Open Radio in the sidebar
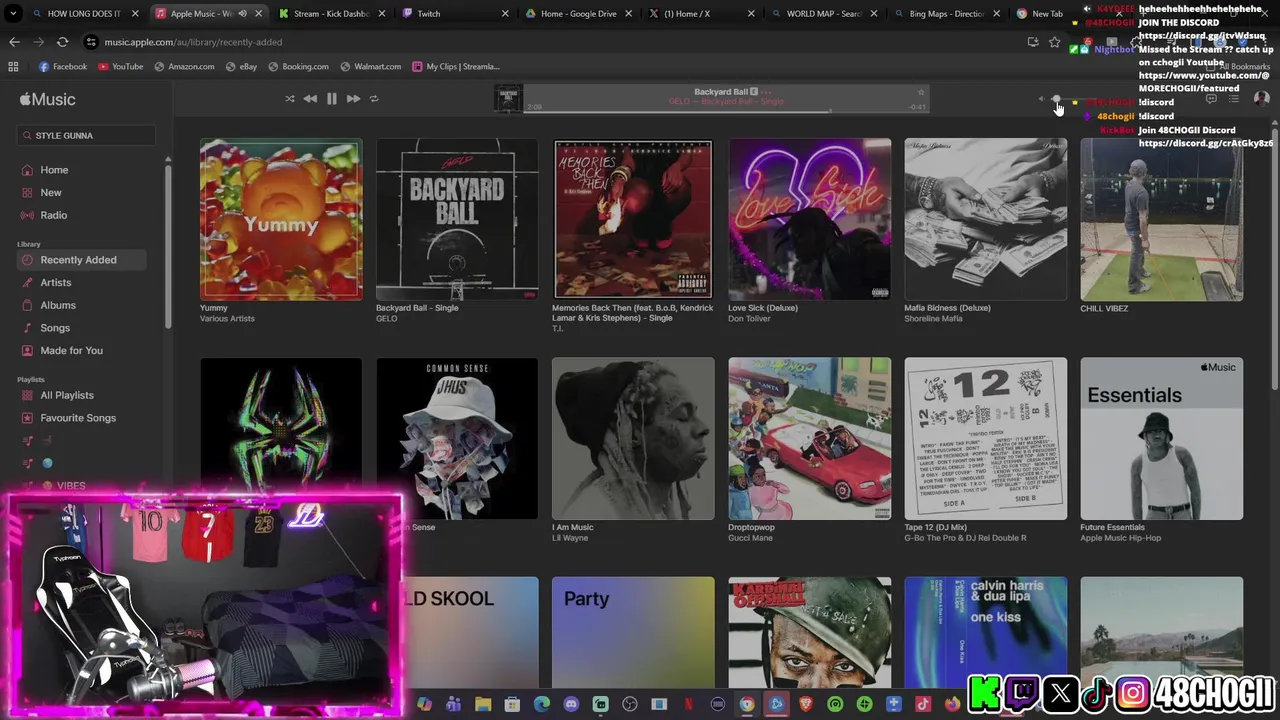 tap(54, 215)
